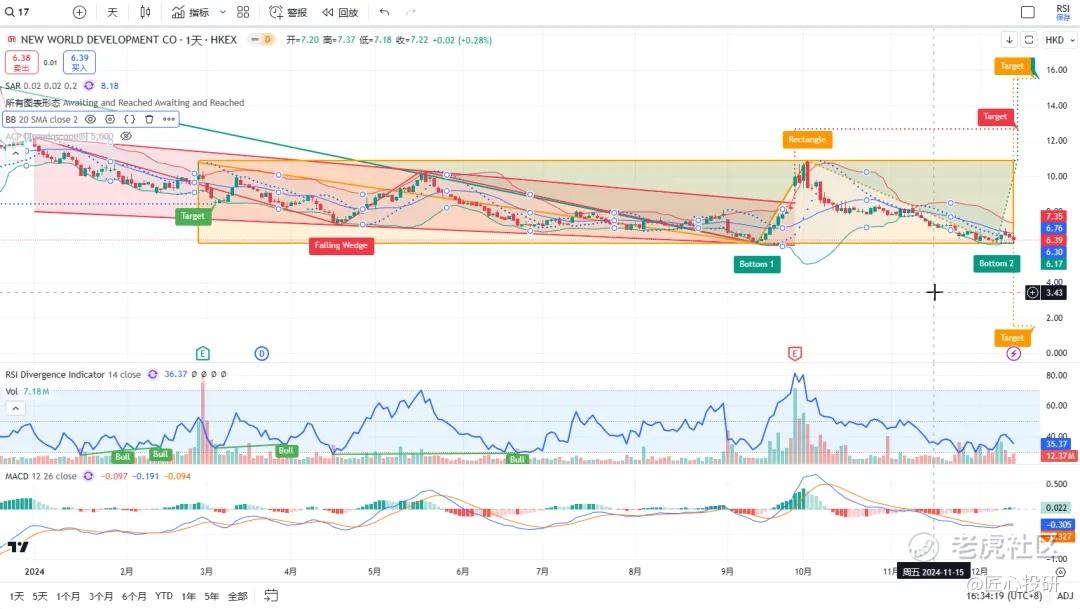The width and height of the screenshot is (1080, 609).
Task: Select the YTD time range
Action: tap(164, 596)
